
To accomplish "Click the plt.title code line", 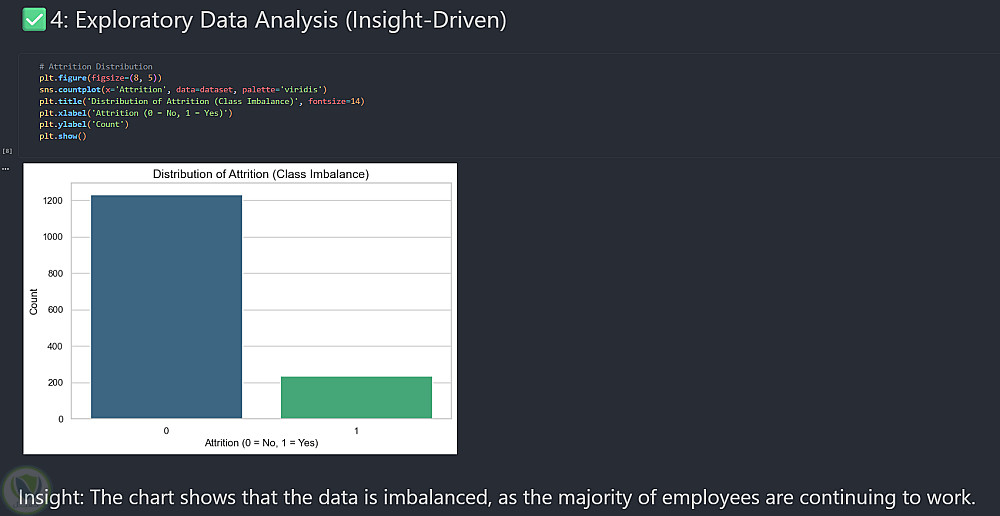I will pos(202,101).
